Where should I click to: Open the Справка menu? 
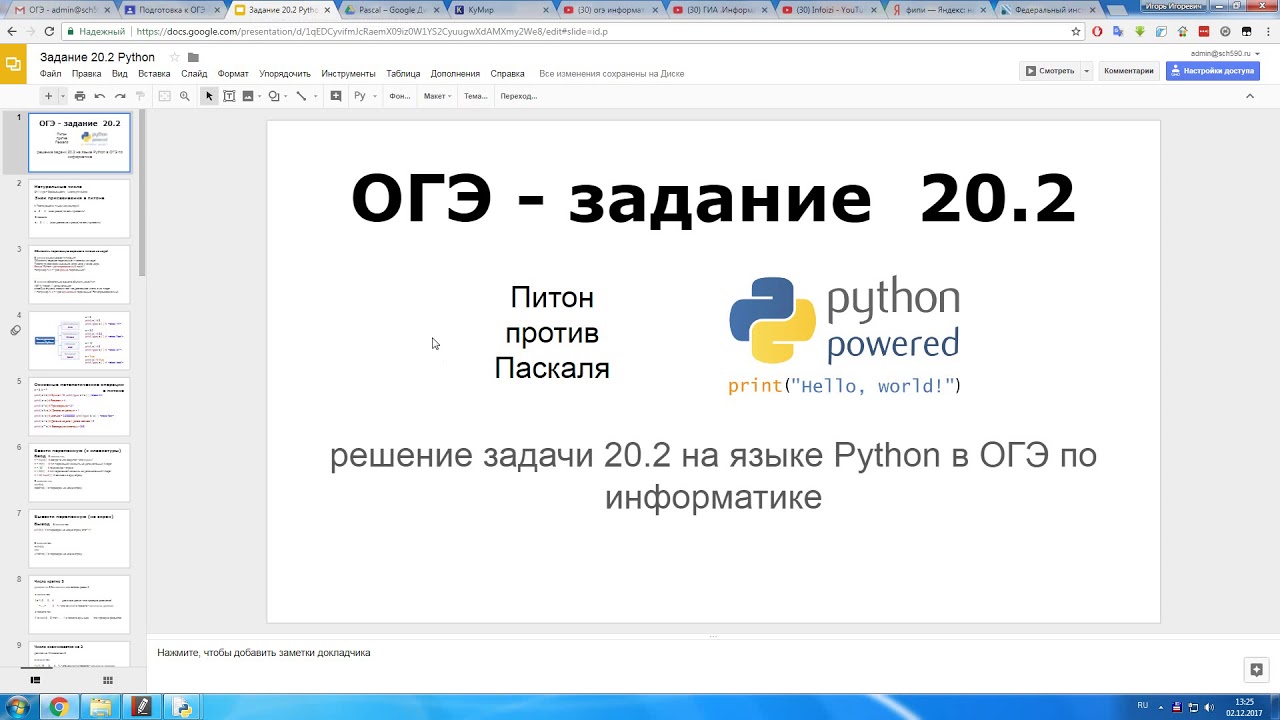coord(508,74)
